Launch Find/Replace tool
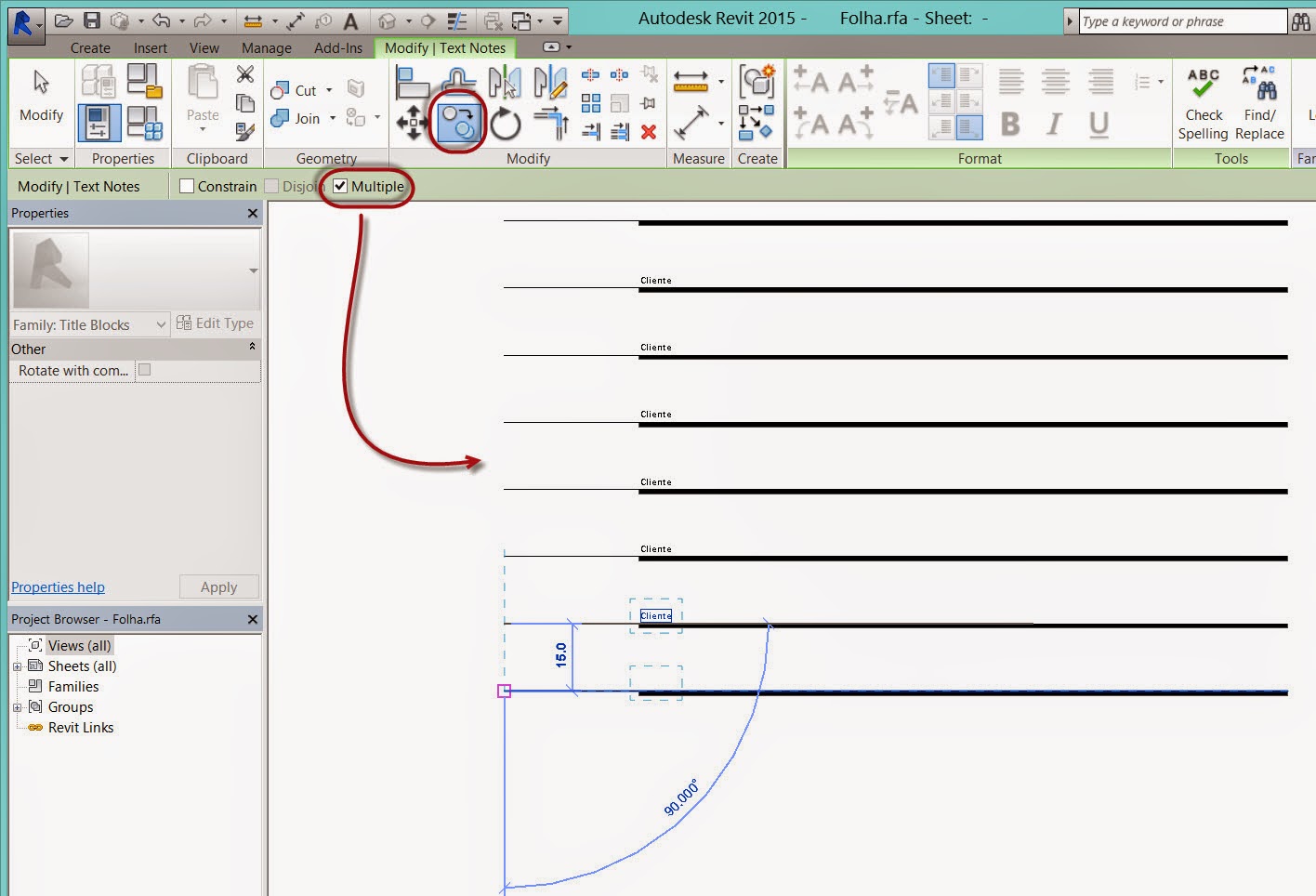This screenshot has height=896, width=1316. click(x=1260, y=102)
